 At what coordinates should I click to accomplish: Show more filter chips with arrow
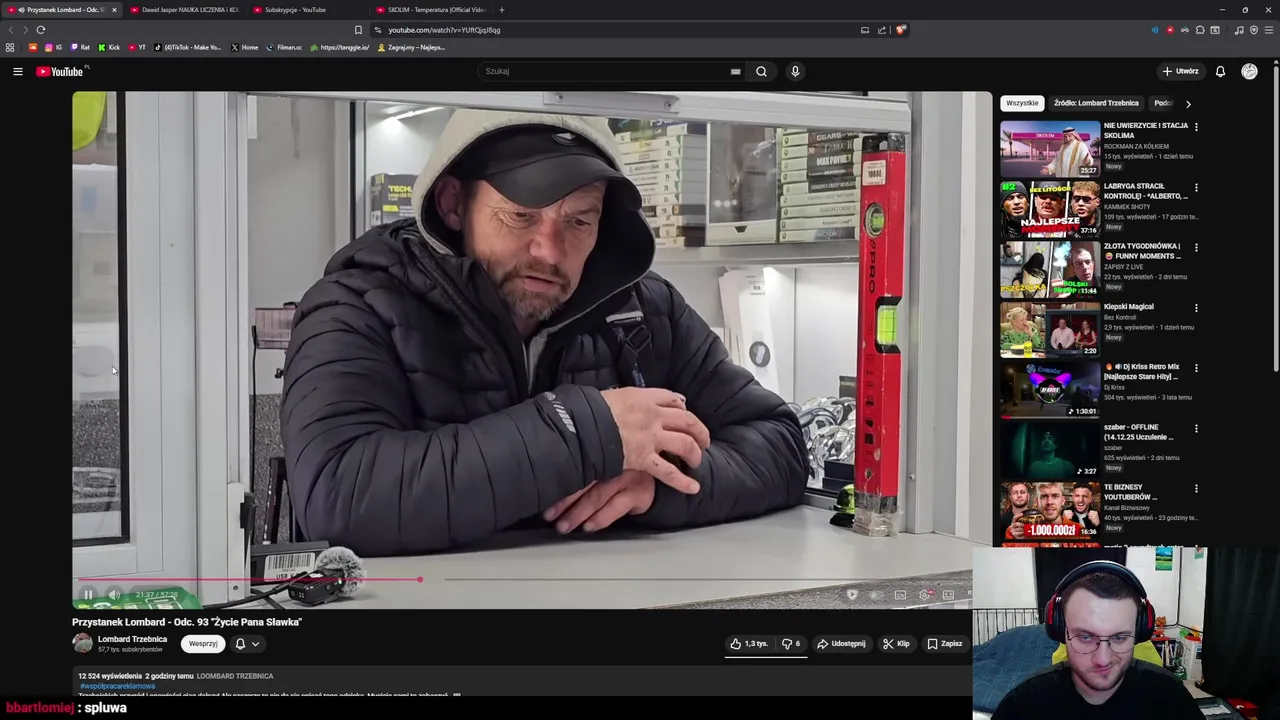click(x=1188, y=103)
